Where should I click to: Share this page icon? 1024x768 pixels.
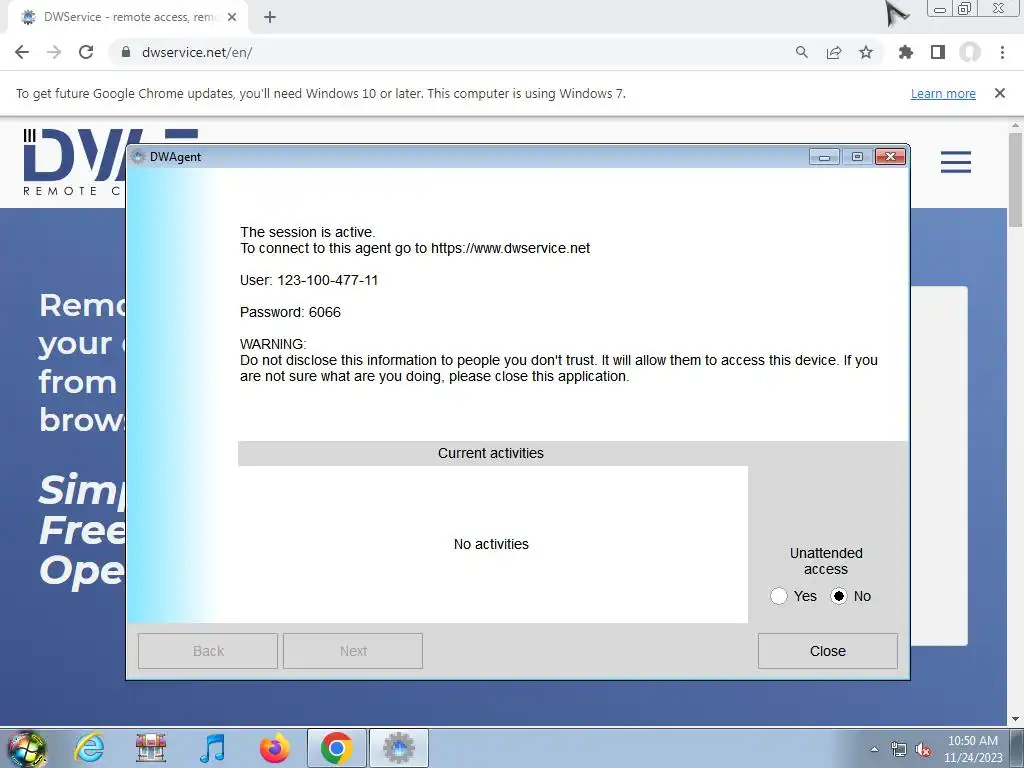pos(834,52)
